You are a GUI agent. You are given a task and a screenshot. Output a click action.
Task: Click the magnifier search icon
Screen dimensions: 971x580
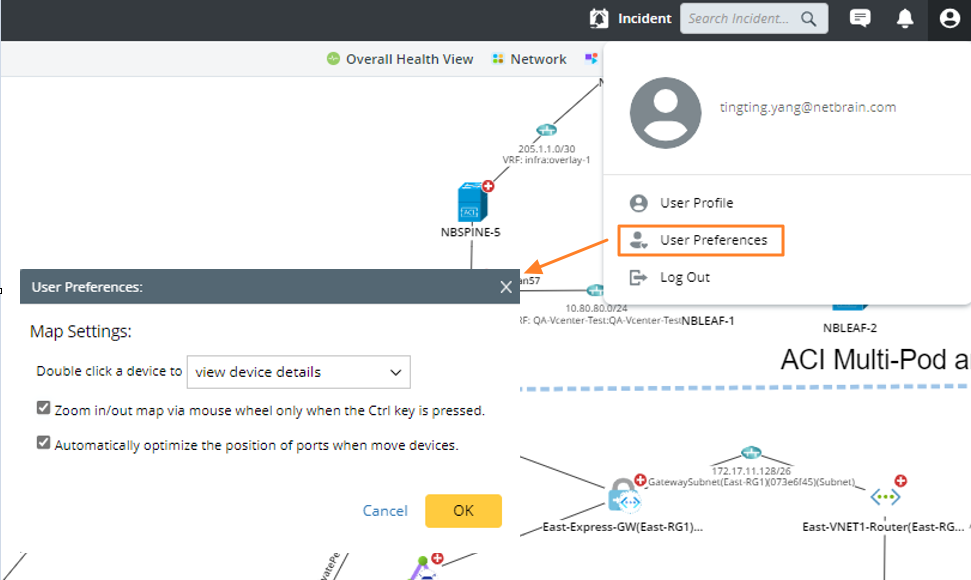[808, 19]
